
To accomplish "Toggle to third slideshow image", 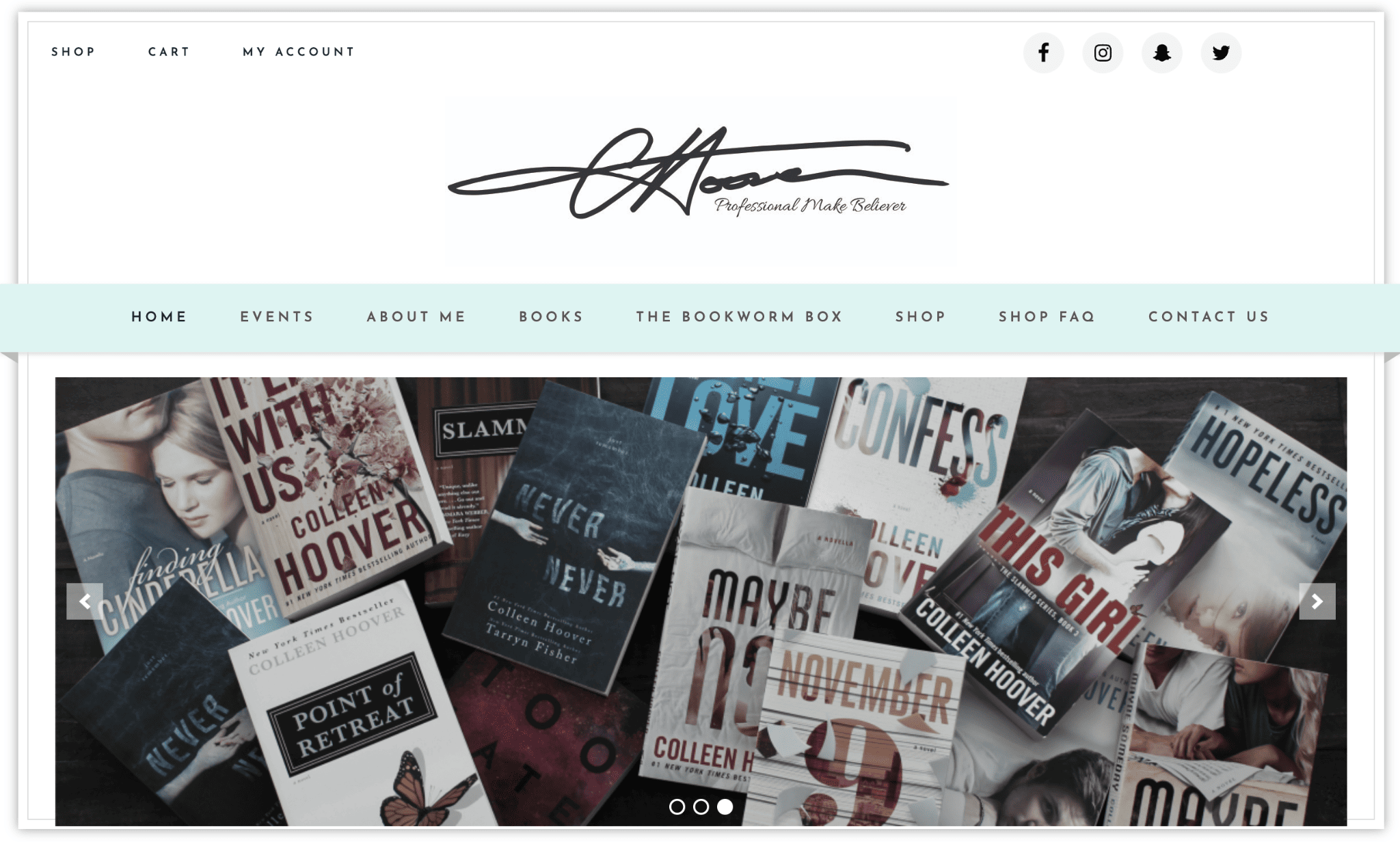I will pyautogui.click(x=725, y=806).
